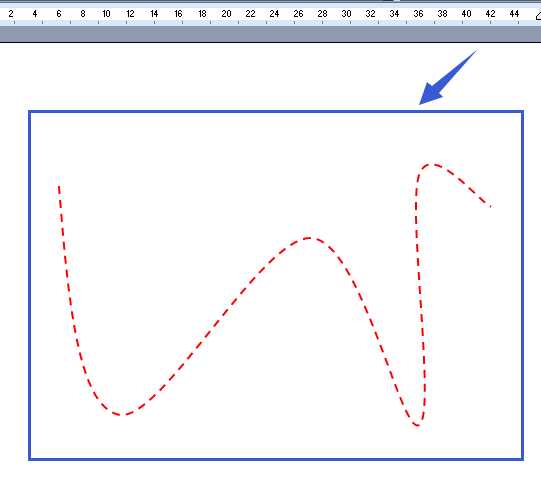This screenshot has height=479, width=541.
Task: Click the ruler at mark 26
Action: [x=298, y=14]
